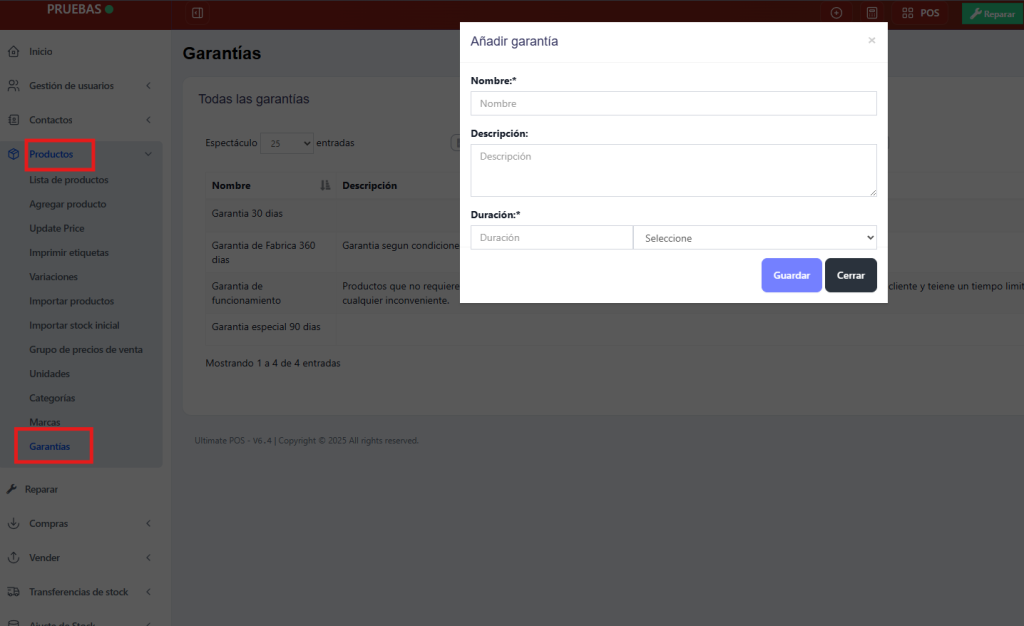
Task: Open the calculator icon in top bar
Action: pos(872,13)
